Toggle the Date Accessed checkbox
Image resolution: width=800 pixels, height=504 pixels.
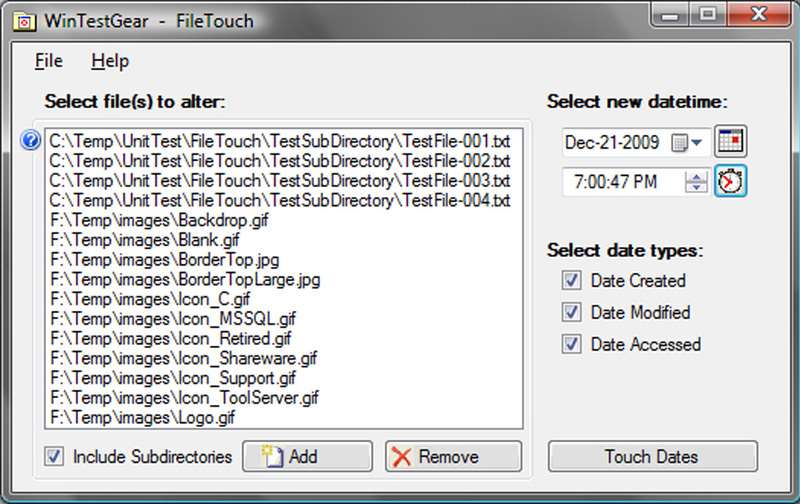(x=571, y=344)
